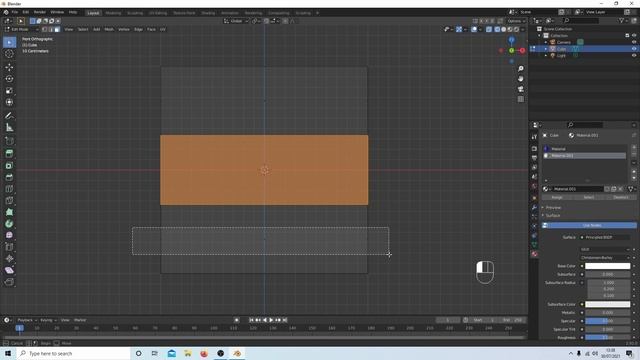Click the viewport pan hand icon
The height and width of the screenshot is (360, 640).
tap(520, 79)
